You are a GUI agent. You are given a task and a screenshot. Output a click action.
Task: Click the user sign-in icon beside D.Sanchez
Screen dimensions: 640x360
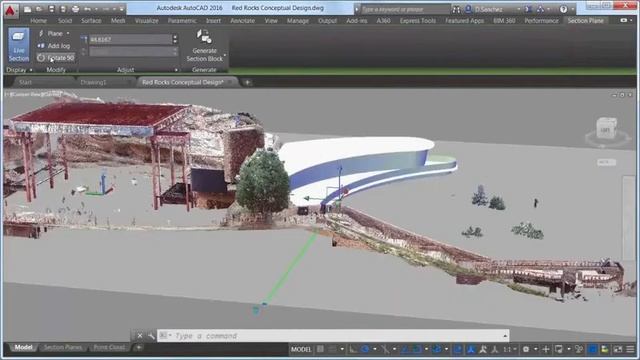(x=468, y=9)
